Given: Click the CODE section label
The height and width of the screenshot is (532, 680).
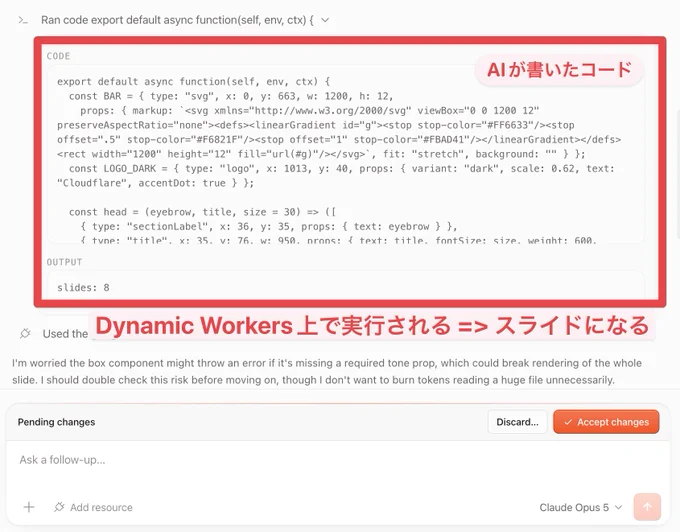Looking at the screenshot, I should click(x=59, y=56).
